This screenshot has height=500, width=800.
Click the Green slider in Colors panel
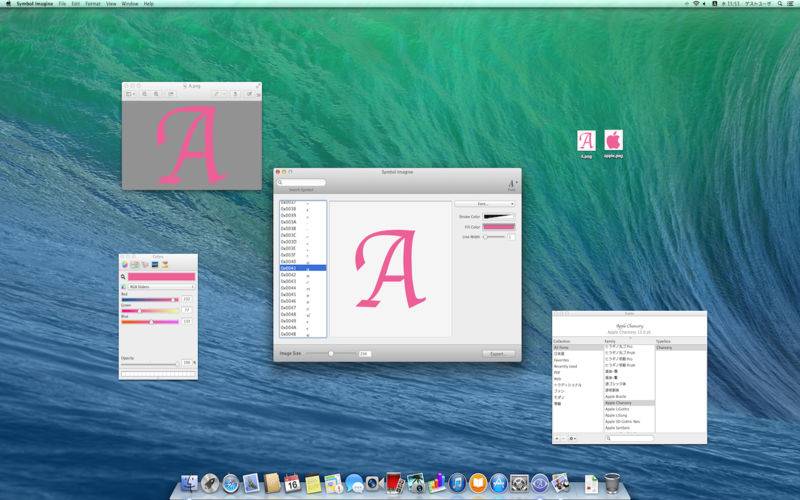(150, 310)
